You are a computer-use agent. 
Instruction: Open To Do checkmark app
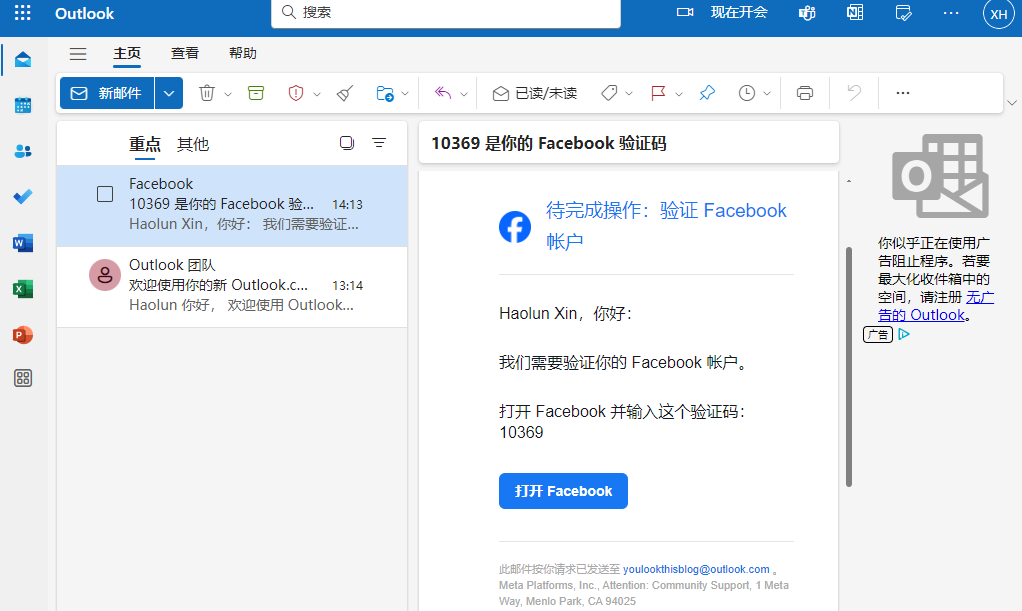(23, 197)
